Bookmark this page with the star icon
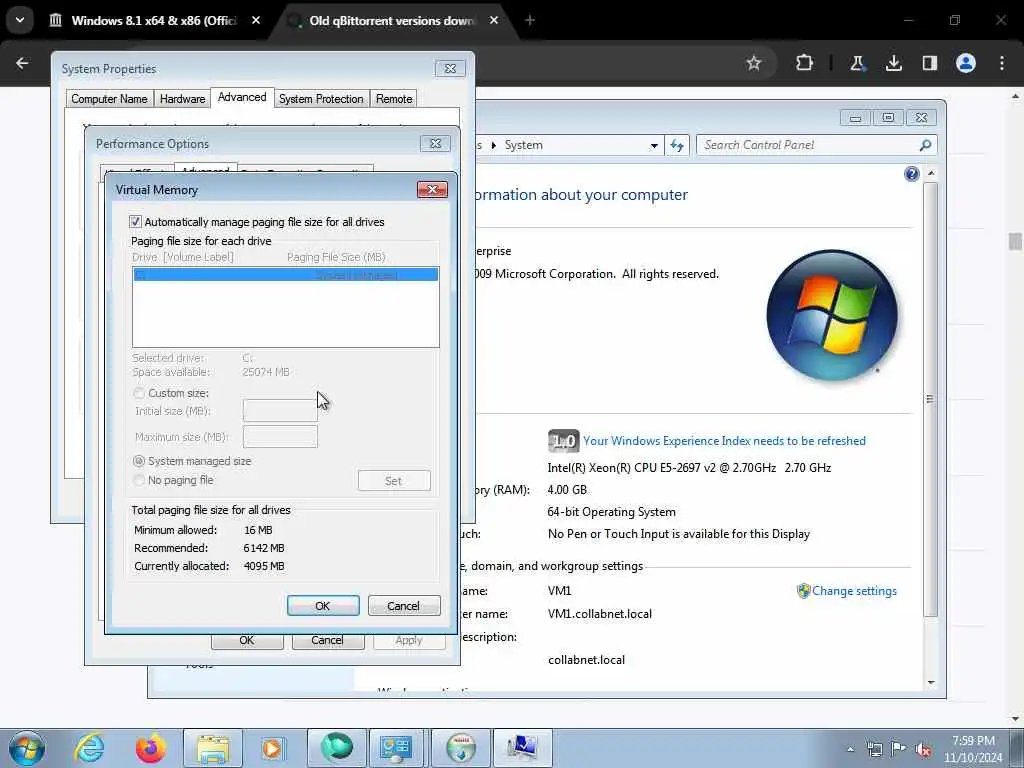The height and width of the screenshot is (768, 1024). click(x=754, y=63)
